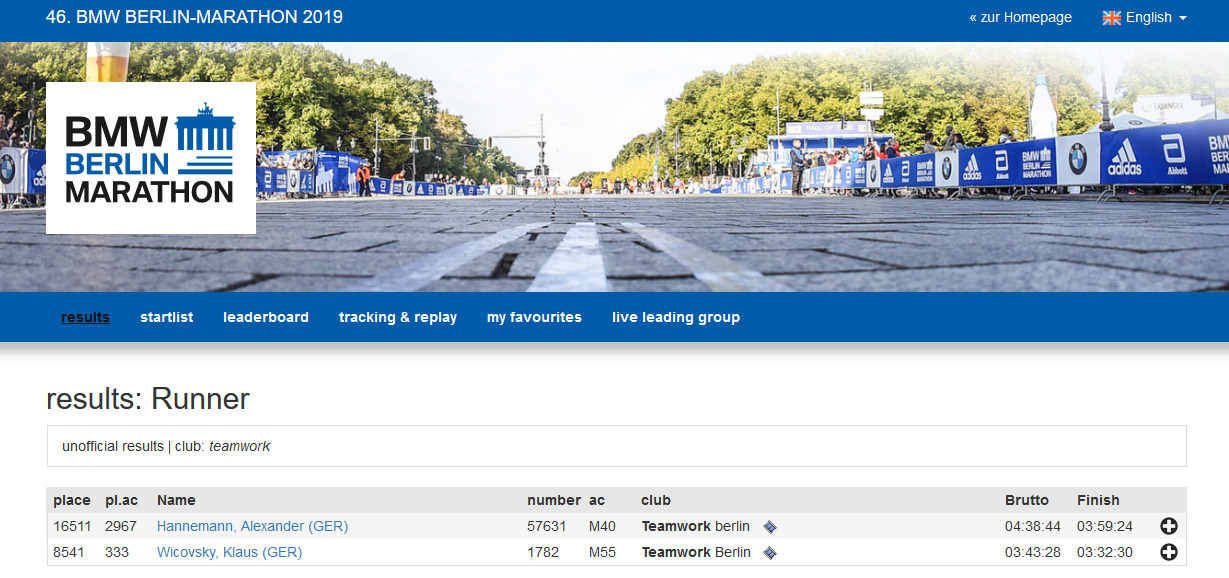Click the pl.ac column header
Viewport: 1229px width, 578px height.
(x=121, y=500)
